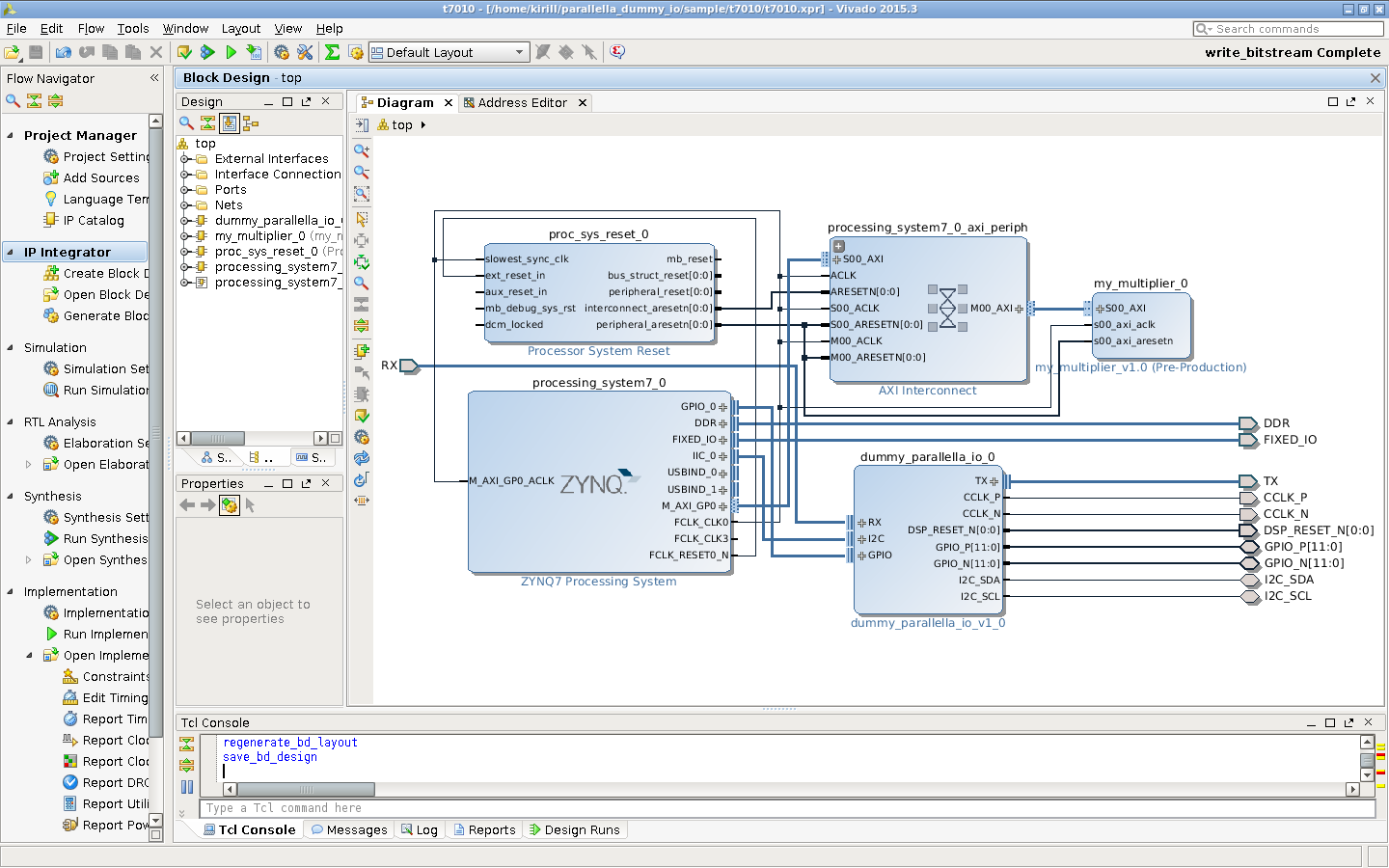Click the Add IP icon in diagram toolbar

tap(362, 351)
